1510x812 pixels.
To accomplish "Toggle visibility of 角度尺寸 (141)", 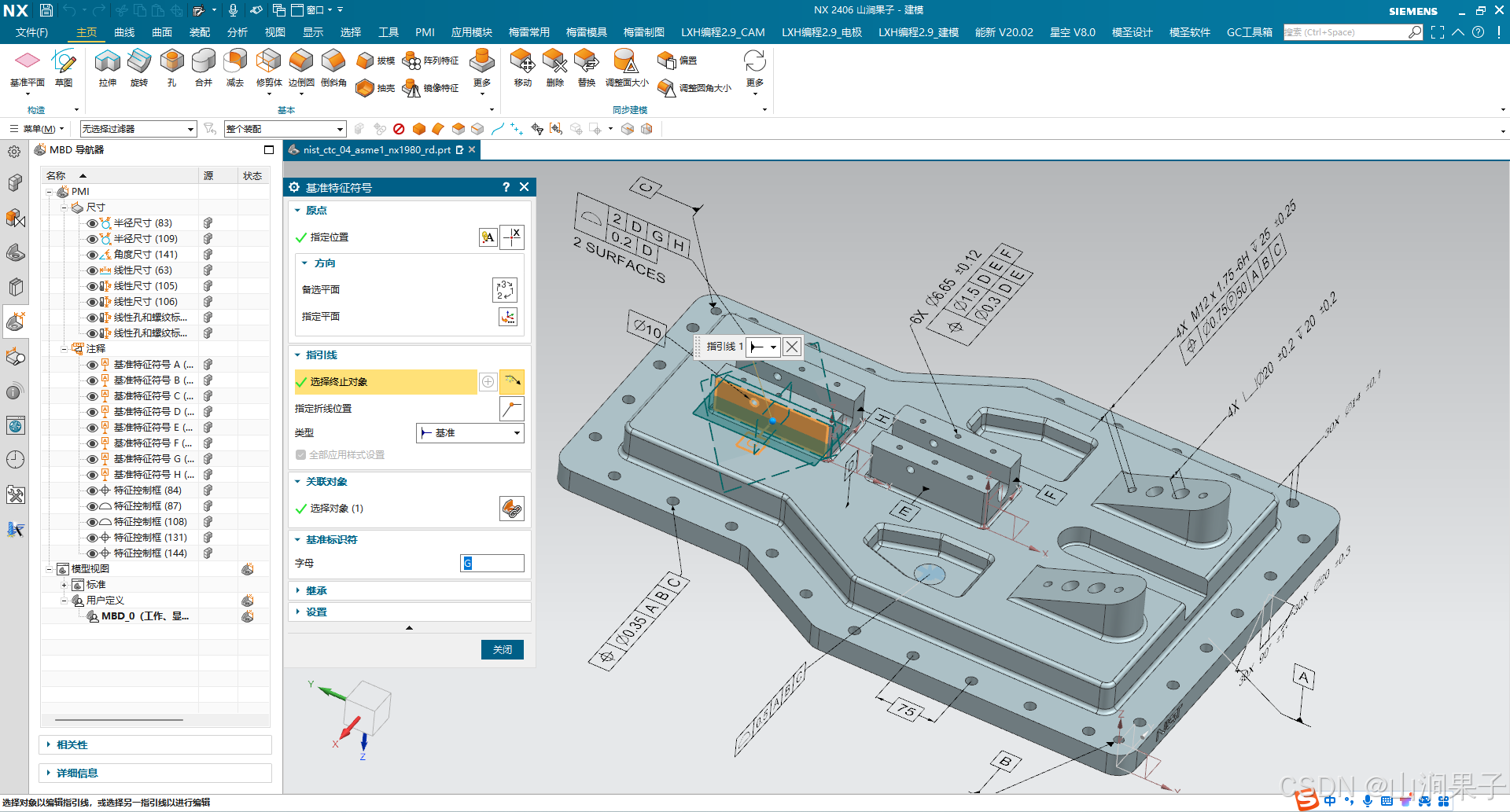I will (x=92, y=255).
